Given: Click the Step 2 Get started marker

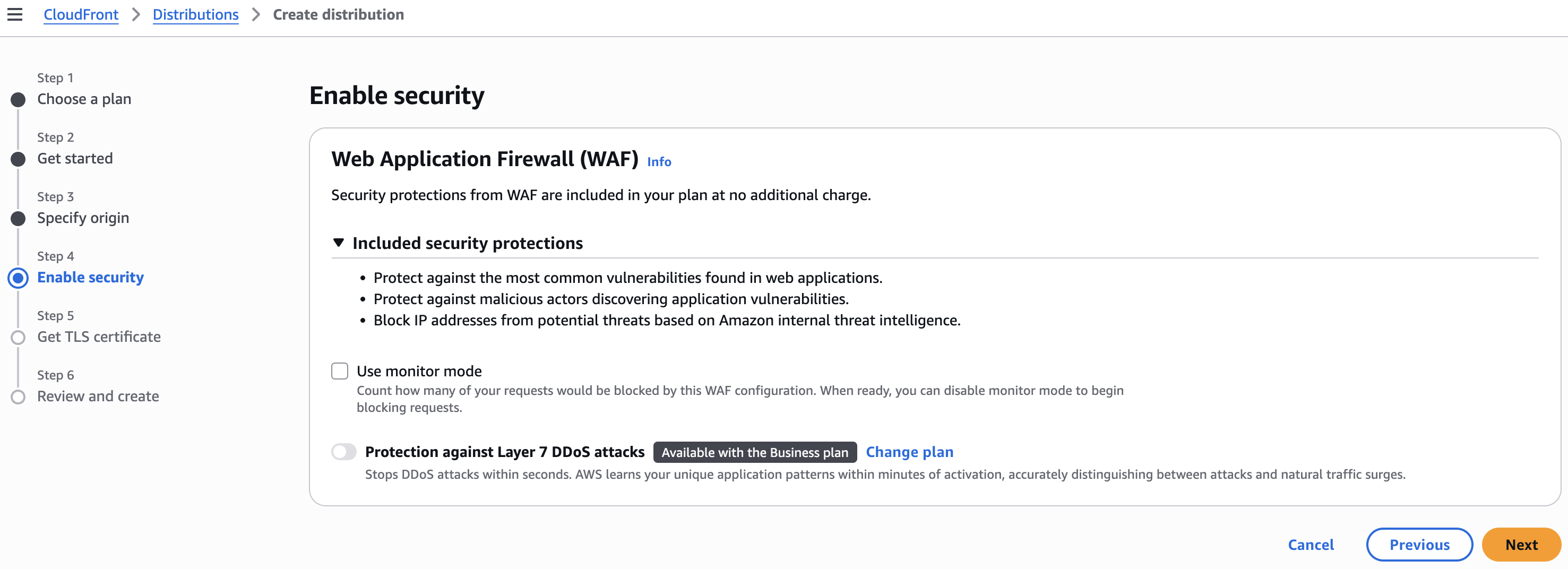Looking at the screenshot, I should 18,159.
